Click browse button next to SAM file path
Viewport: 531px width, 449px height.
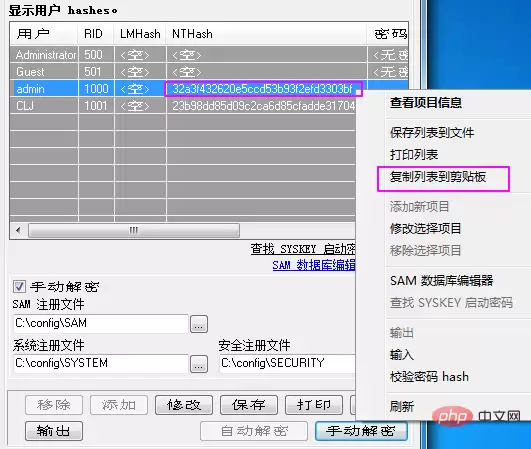point(199,324)
